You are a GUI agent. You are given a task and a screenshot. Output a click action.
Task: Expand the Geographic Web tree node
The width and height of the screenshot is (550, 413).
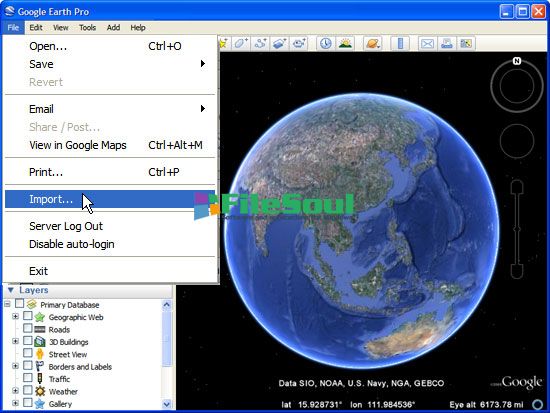[x=15, y=317]
